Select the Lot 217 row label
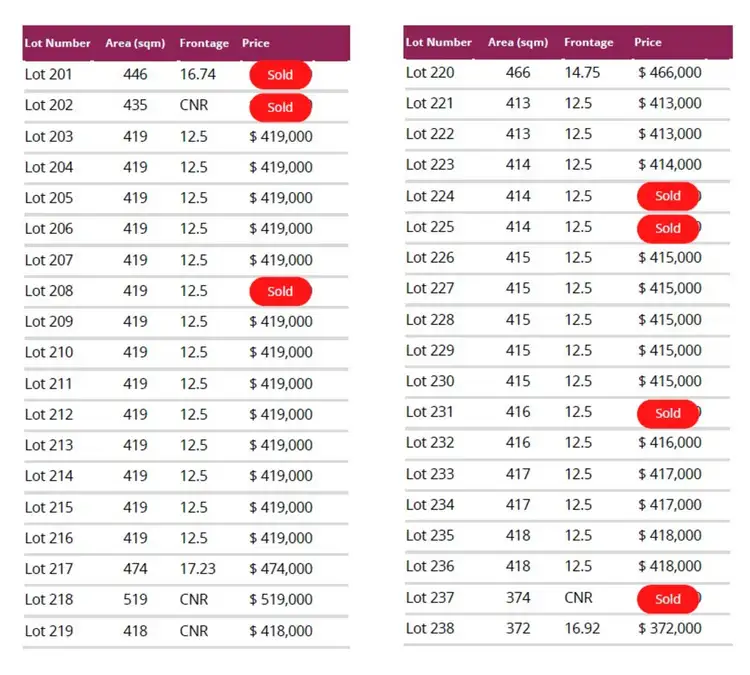The height and width of the screenshot is (675, 750). click(49, 569)
